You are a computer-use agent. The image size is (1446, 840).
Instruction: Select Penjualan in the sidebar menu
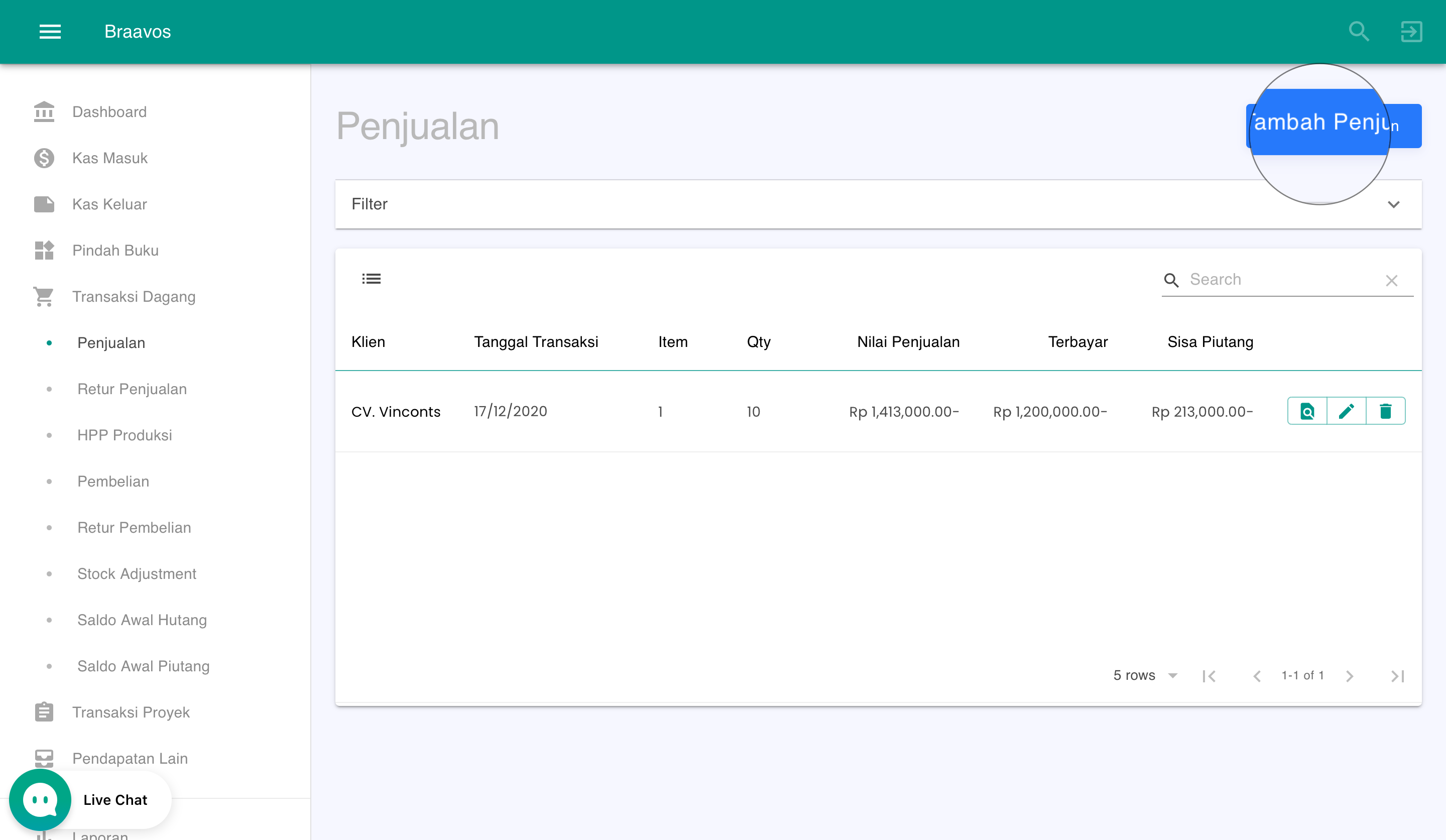click(x=111, y=342)
